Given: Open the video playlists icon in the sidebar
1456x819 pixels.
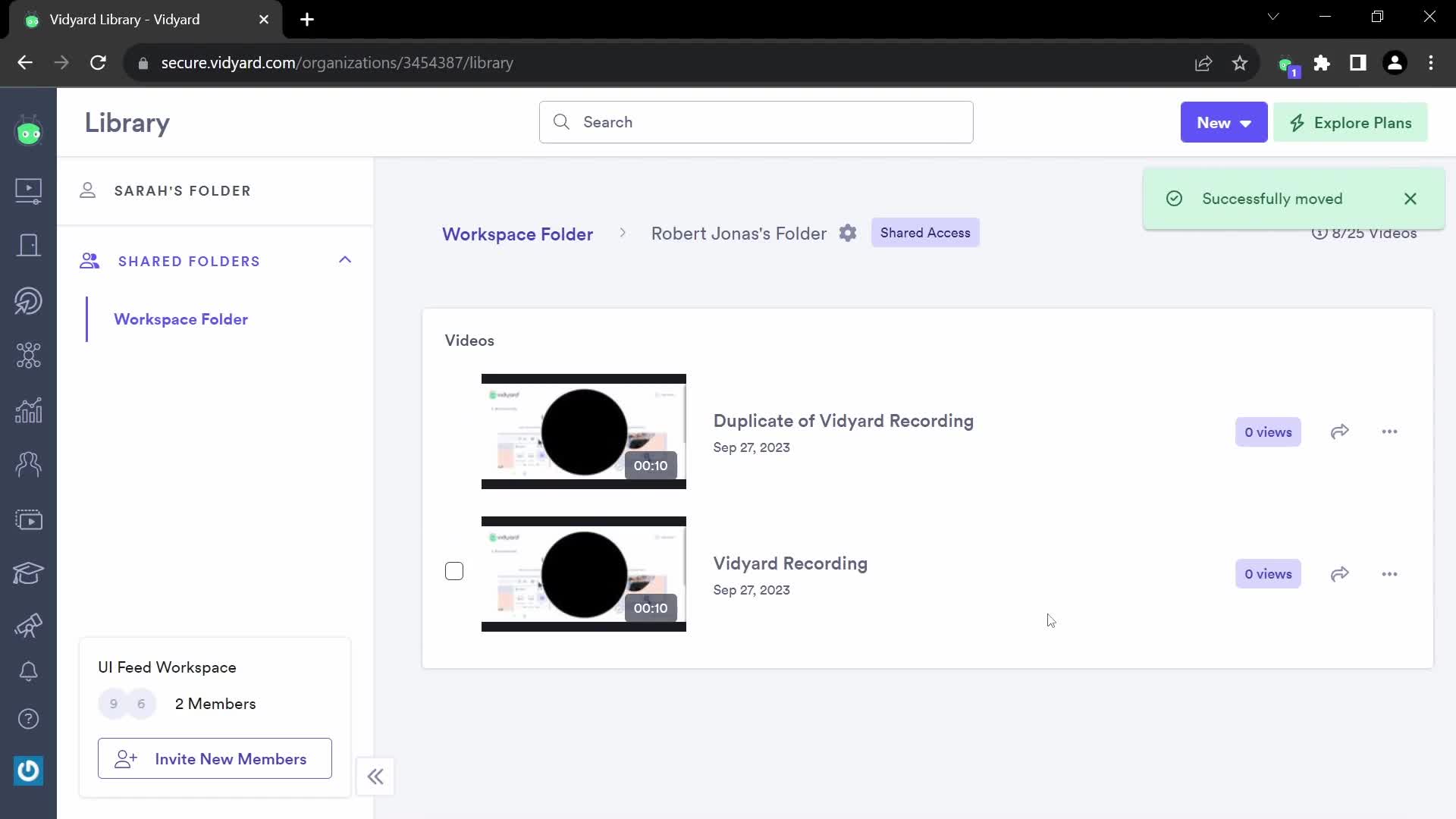Looking at the screenshot, I should [x=29, y=519].
